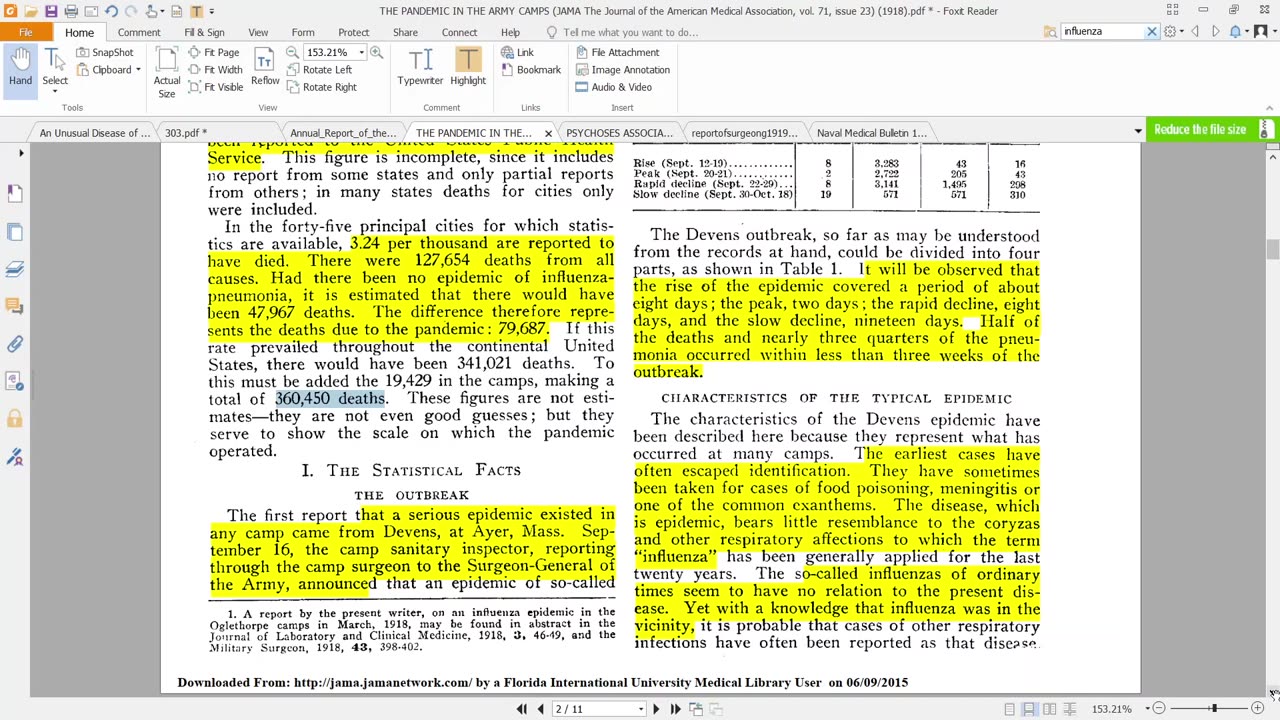This screenshot has width=1280, height=720.
Task: Switch to single page view mode
Action: point(1009,709)
